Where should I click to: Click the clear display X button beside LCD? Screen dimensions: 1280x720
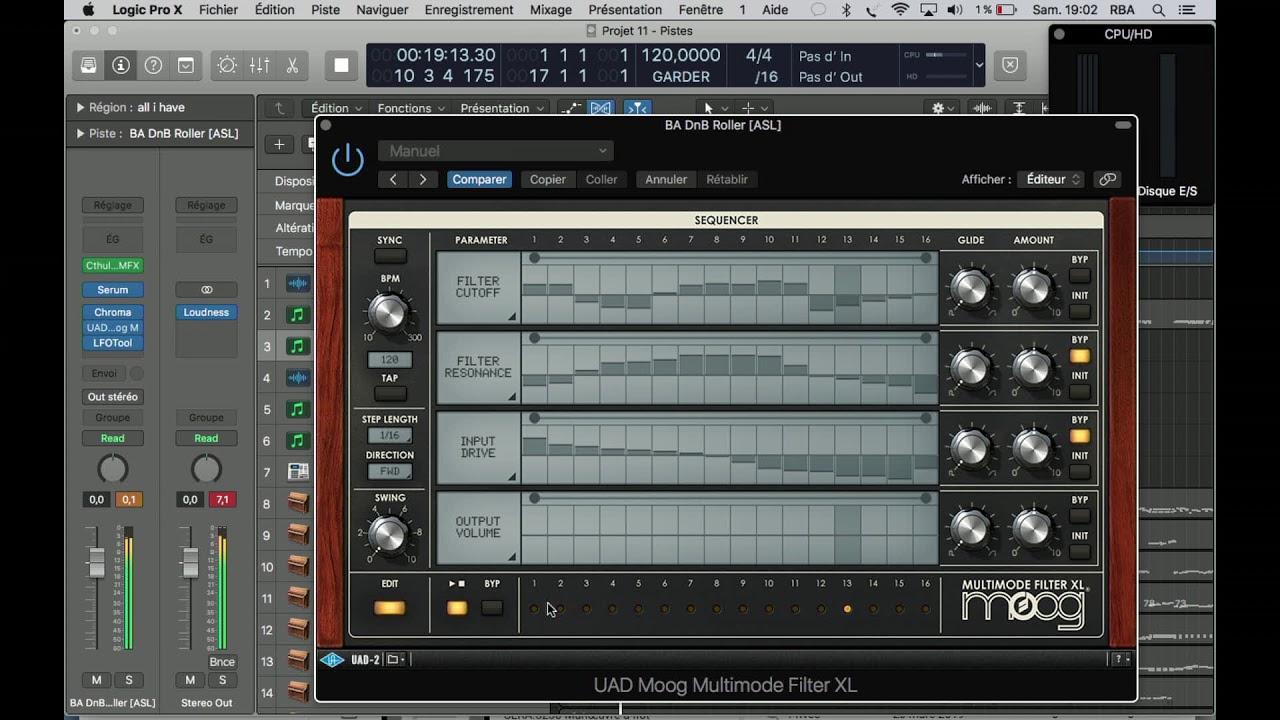[x=1010, y=65]
